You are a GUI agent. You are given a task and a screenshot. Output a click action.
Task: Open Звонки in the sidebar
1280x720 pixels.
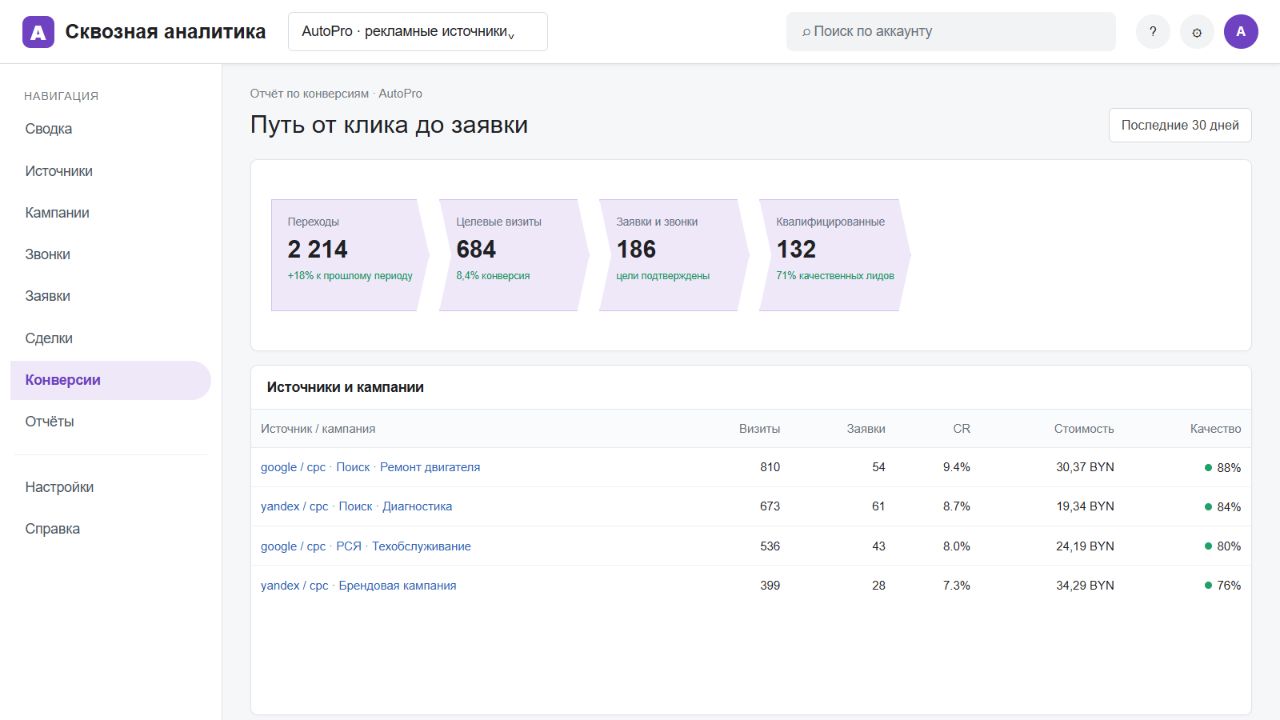coord(111,254)
